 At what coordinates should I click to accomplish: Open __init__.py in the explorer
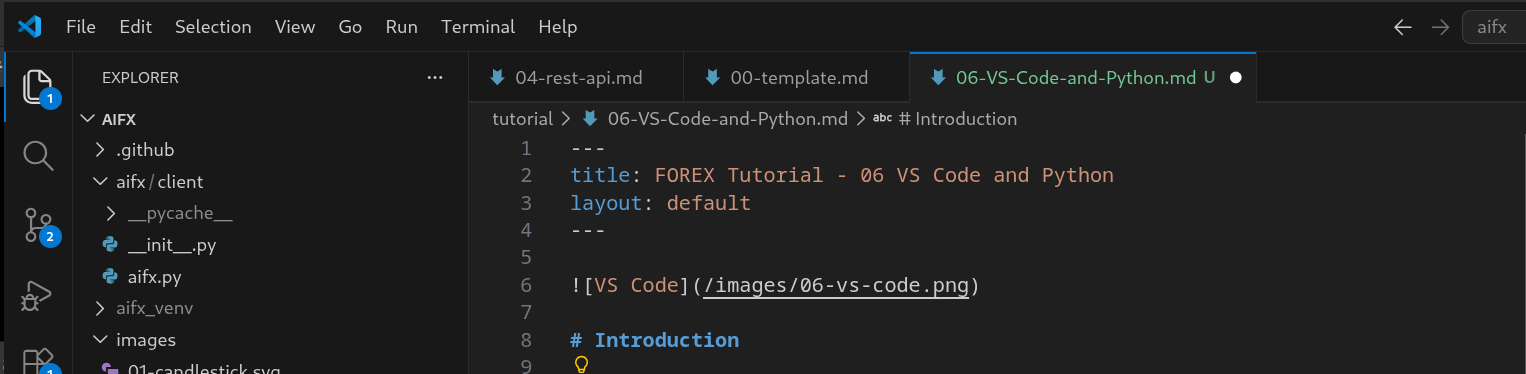(x=172, y=245)
